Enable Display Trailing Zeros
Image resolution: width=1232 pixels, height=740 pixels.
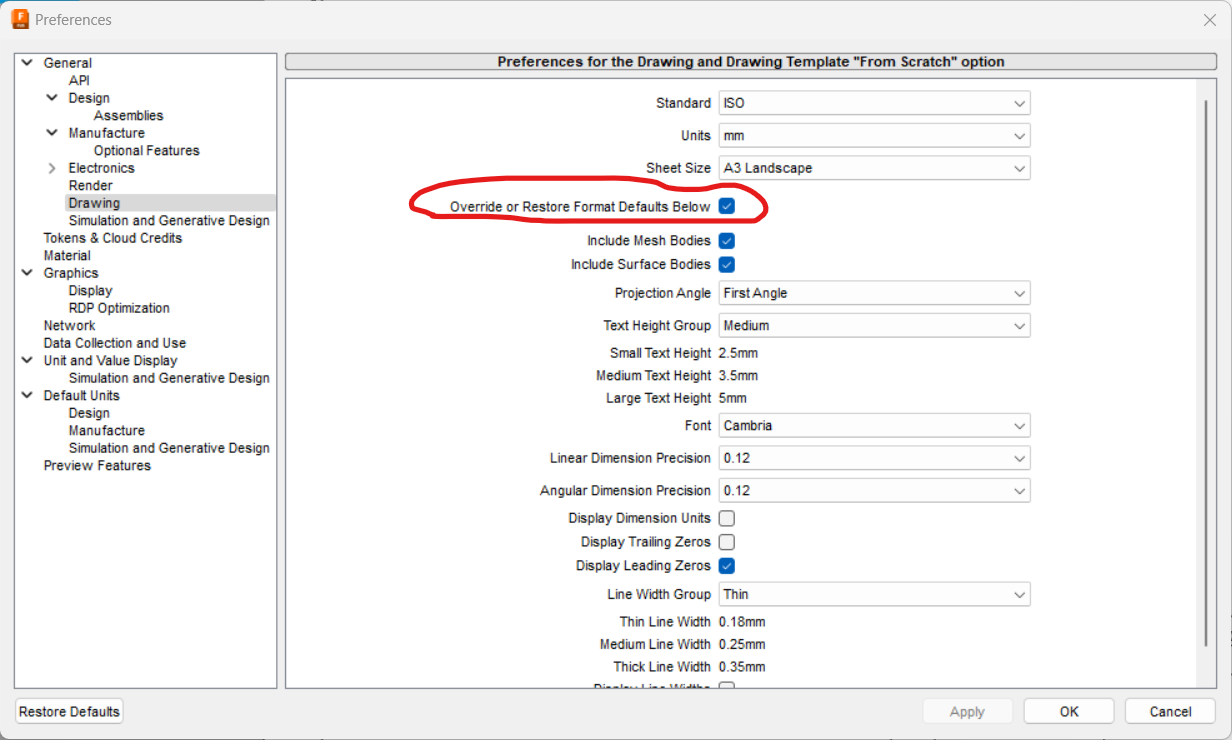tap(726, 541)
